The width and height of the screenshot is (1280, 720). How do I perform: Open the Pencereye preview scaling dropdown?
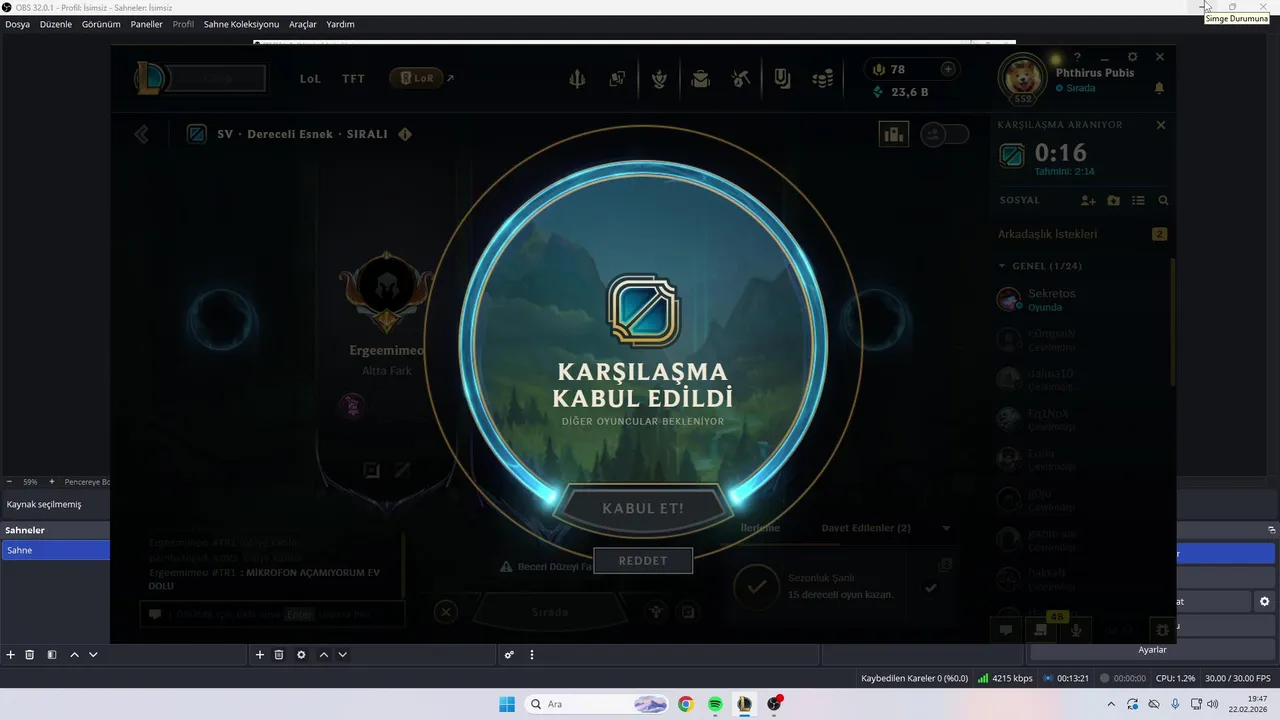click(x=87, y=482)
